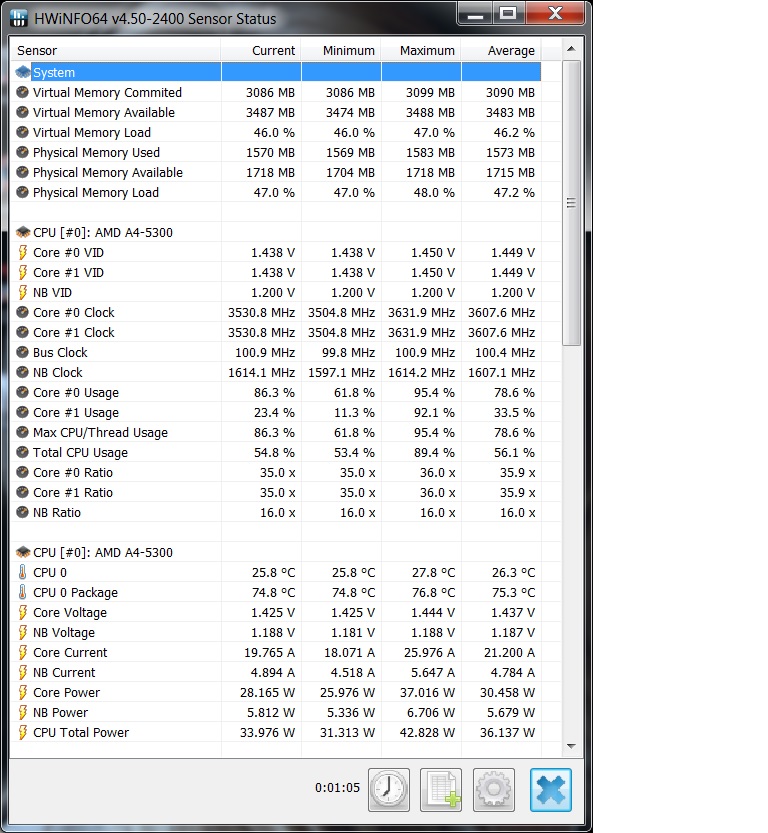
Task: Open sensor settings gear button
Action: 493,789
